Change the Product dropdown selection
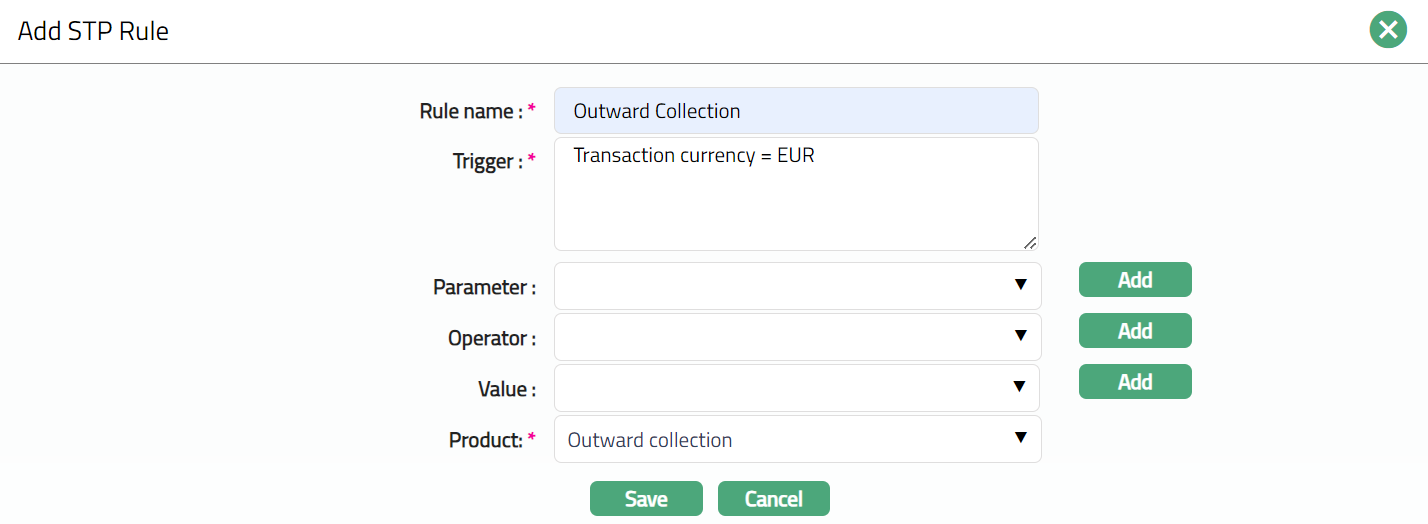This screenshot has width=1428, height=524. click(797, 439)
